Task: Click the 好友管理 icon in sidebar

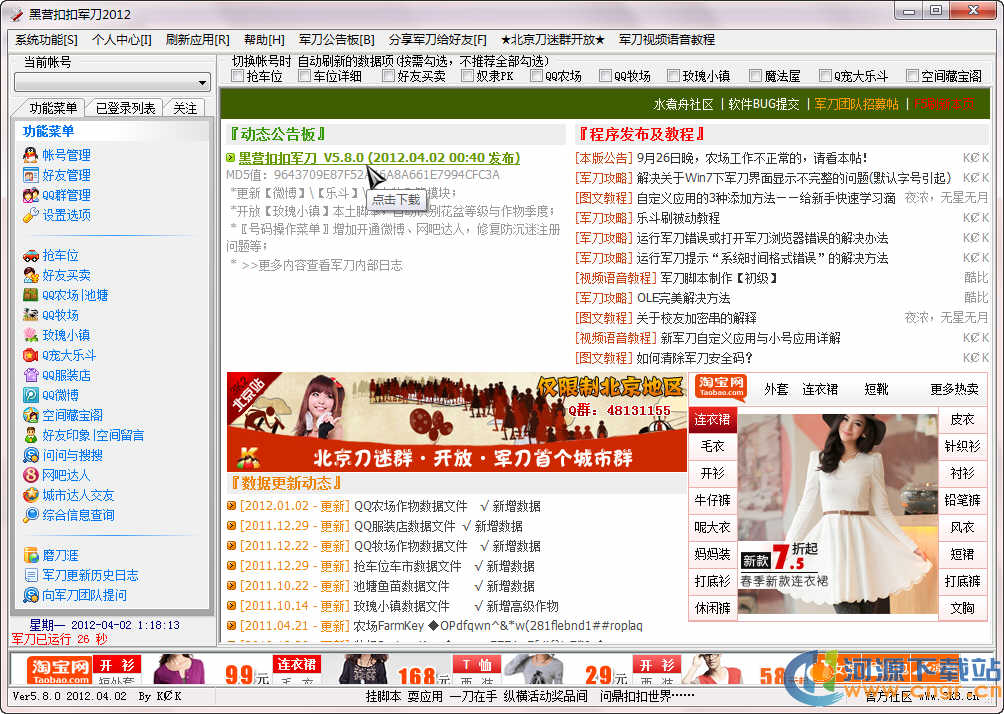Action: click(31, 175)
